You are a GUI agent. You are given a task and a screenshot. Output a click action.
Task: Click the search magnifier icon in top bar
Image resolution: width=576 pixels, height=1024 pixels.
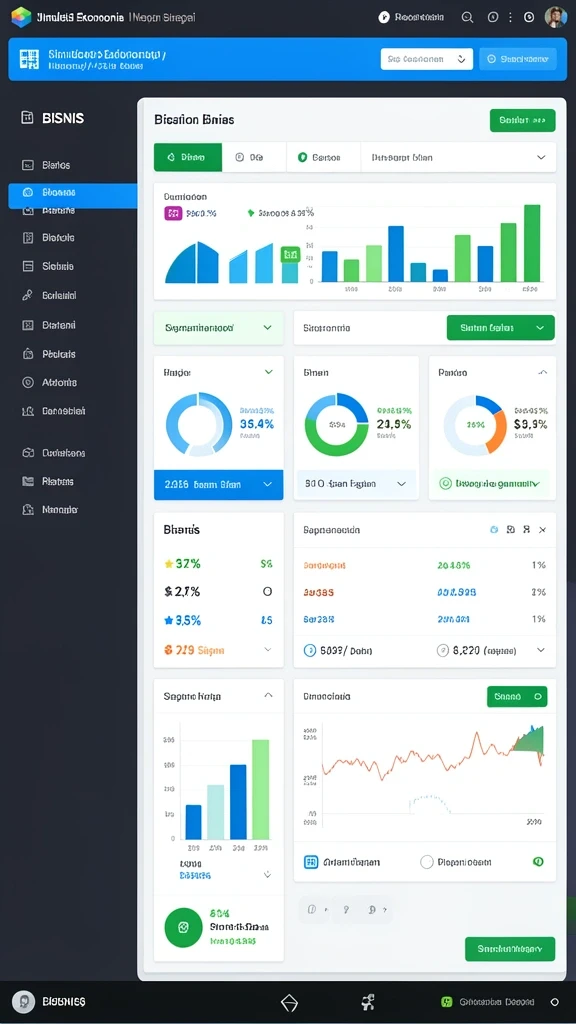[x=467, y=18]
